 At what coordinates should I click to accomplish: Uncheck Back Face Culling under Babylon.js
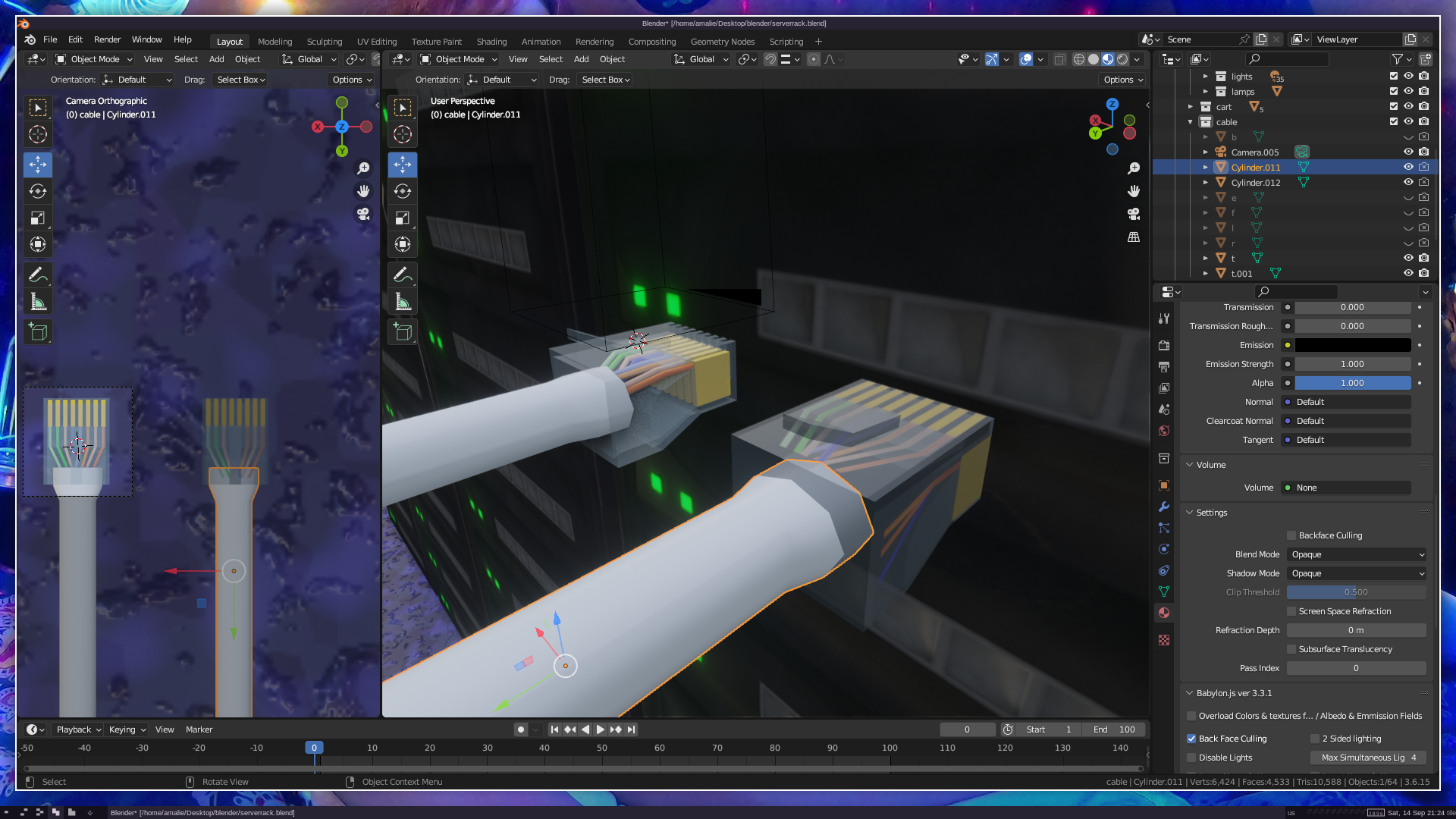click(x=1191, y=739)
